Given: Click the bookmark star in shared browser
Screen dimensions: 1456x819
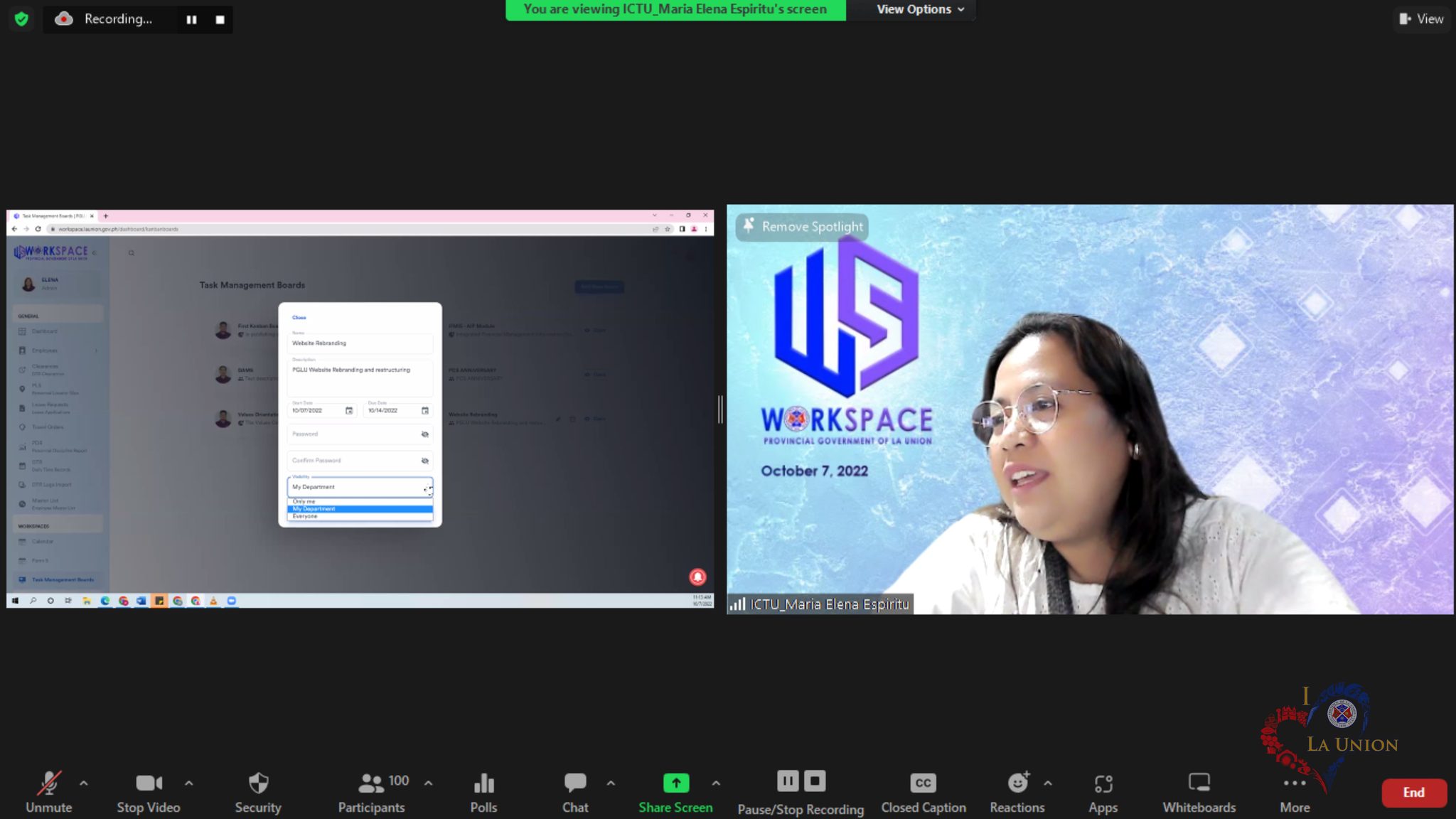Looking at the screenshot, I should point(668,229).
